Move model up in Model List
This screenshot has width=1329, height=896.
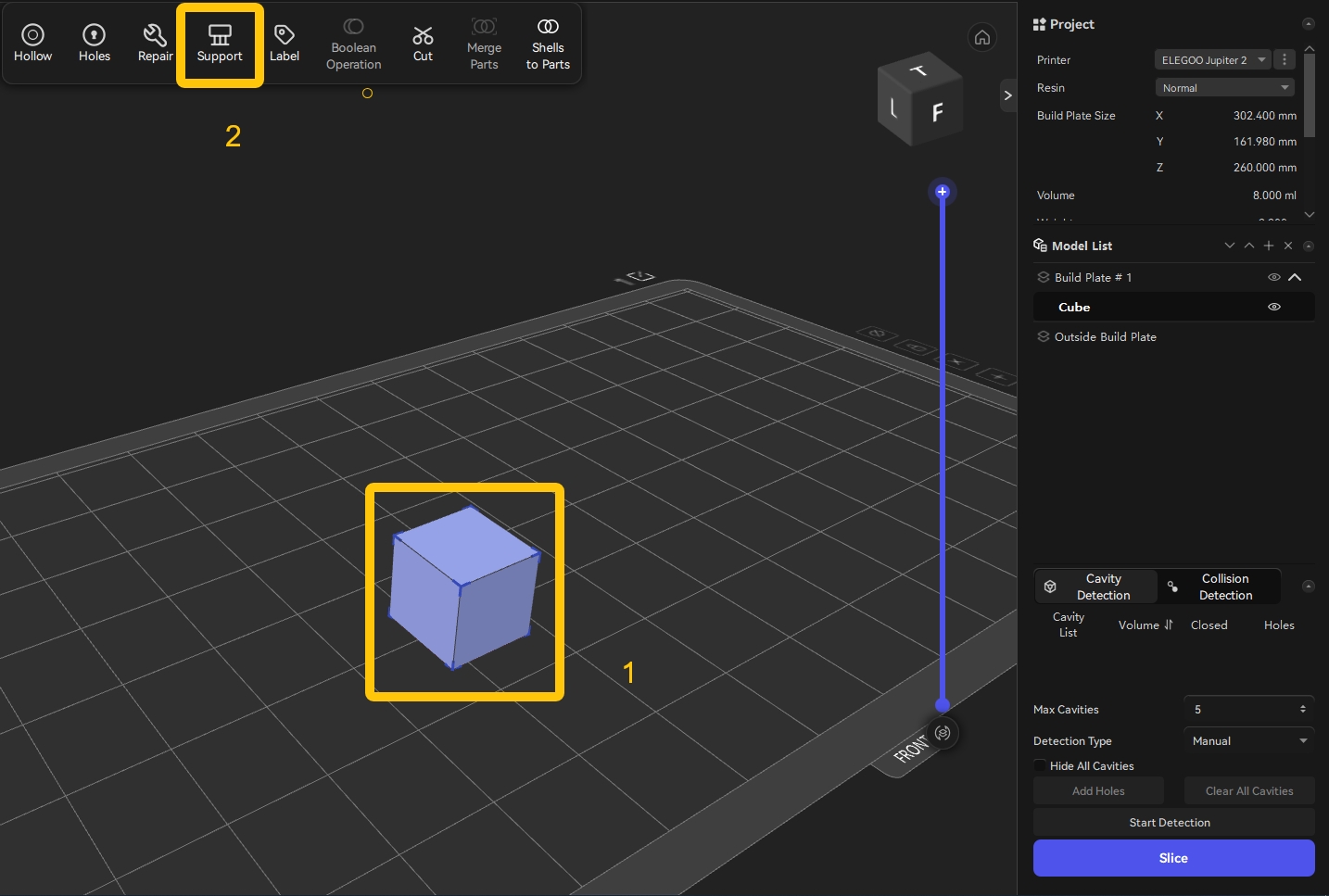click(1249, 246)
